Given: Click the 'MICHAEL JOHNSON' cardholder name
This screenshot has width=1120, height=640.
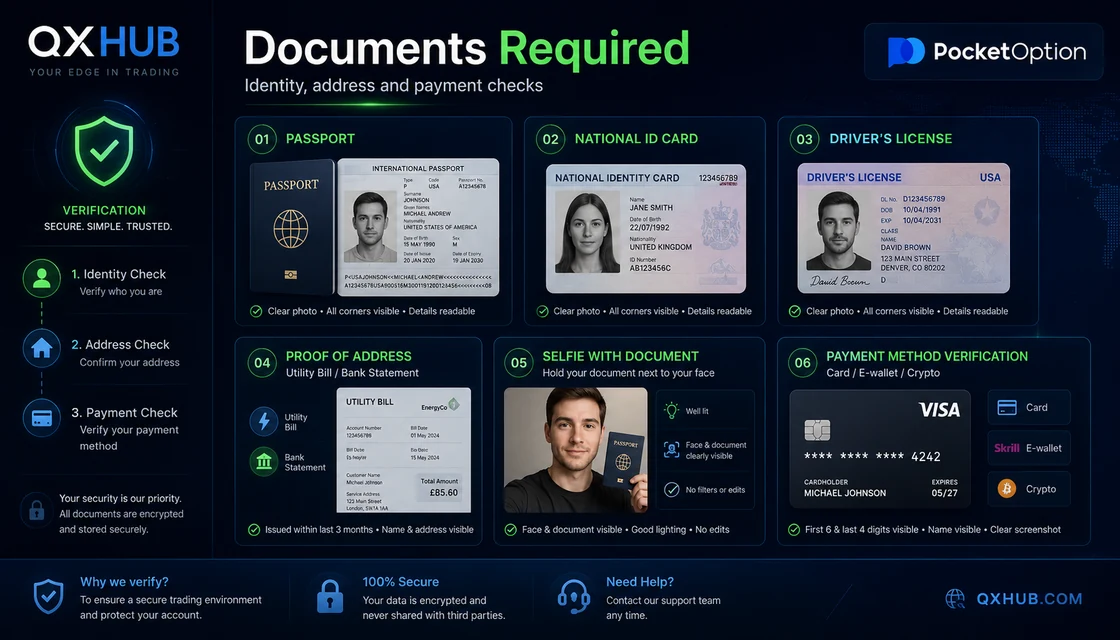Looking at the screenshot, I should tap(845, 494).
